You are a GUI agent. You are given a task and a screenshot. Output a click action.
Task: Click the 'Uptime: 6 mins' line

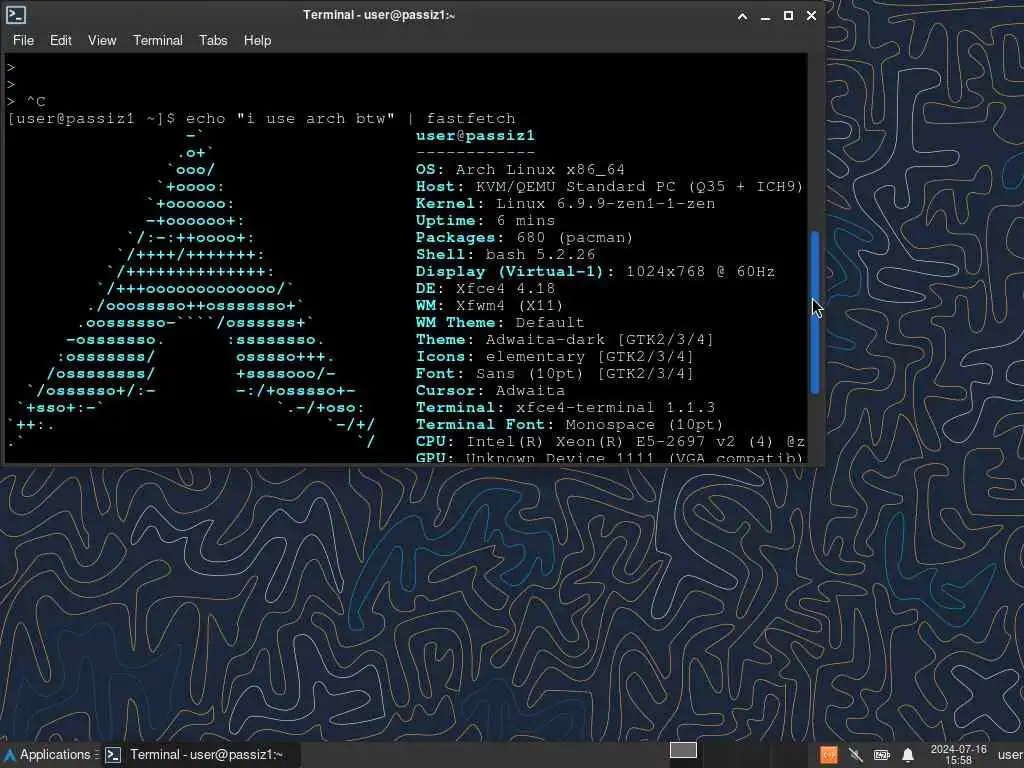[485, 221]
